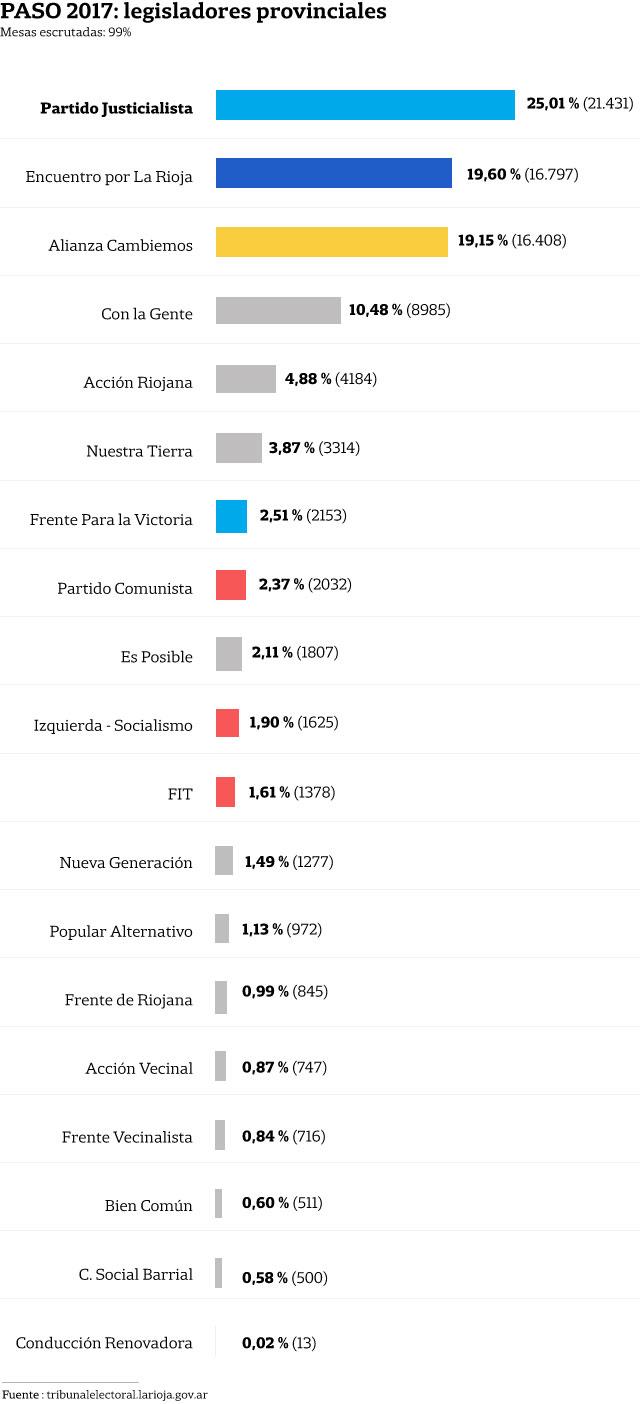Click the gray Con la Gente bar
Viewport: 640px width, 1404px height.
278,310
